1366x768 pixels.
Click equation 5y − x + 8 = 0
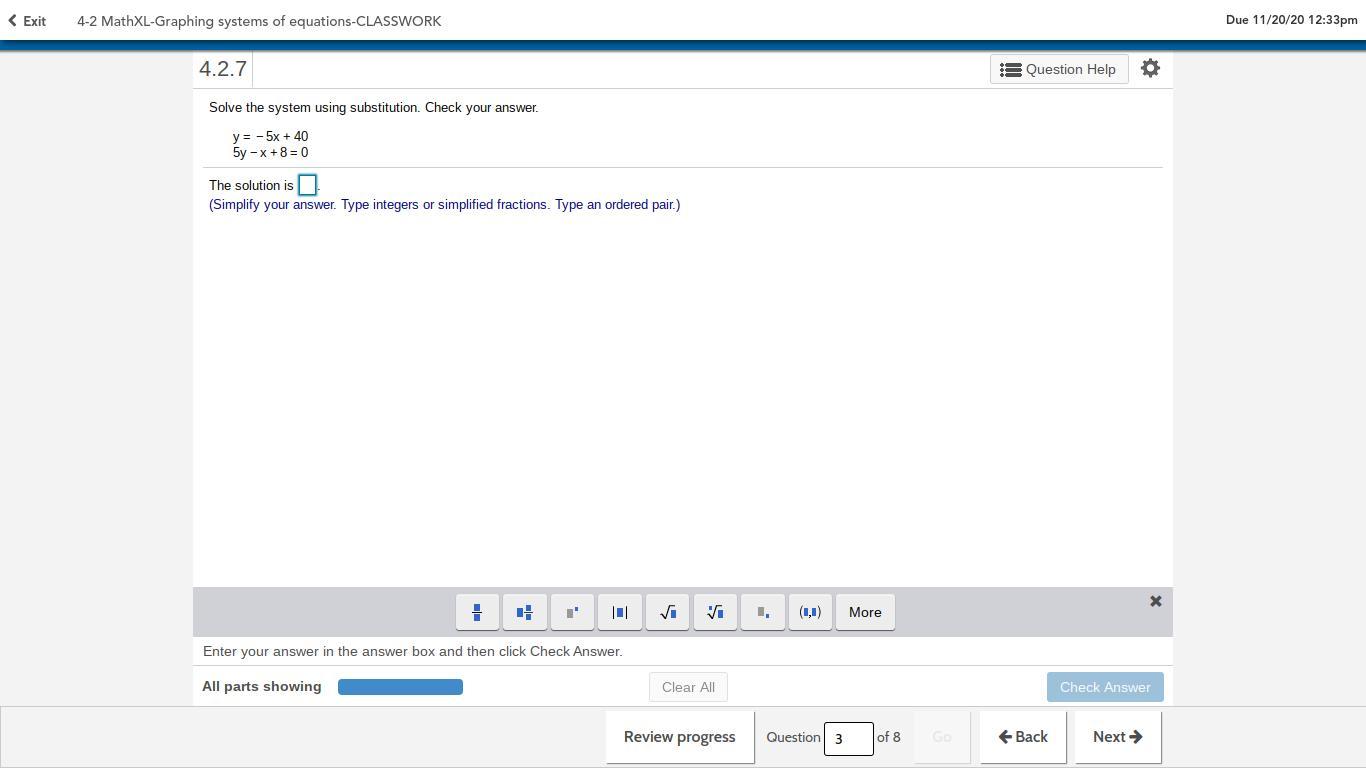point(271,153)
